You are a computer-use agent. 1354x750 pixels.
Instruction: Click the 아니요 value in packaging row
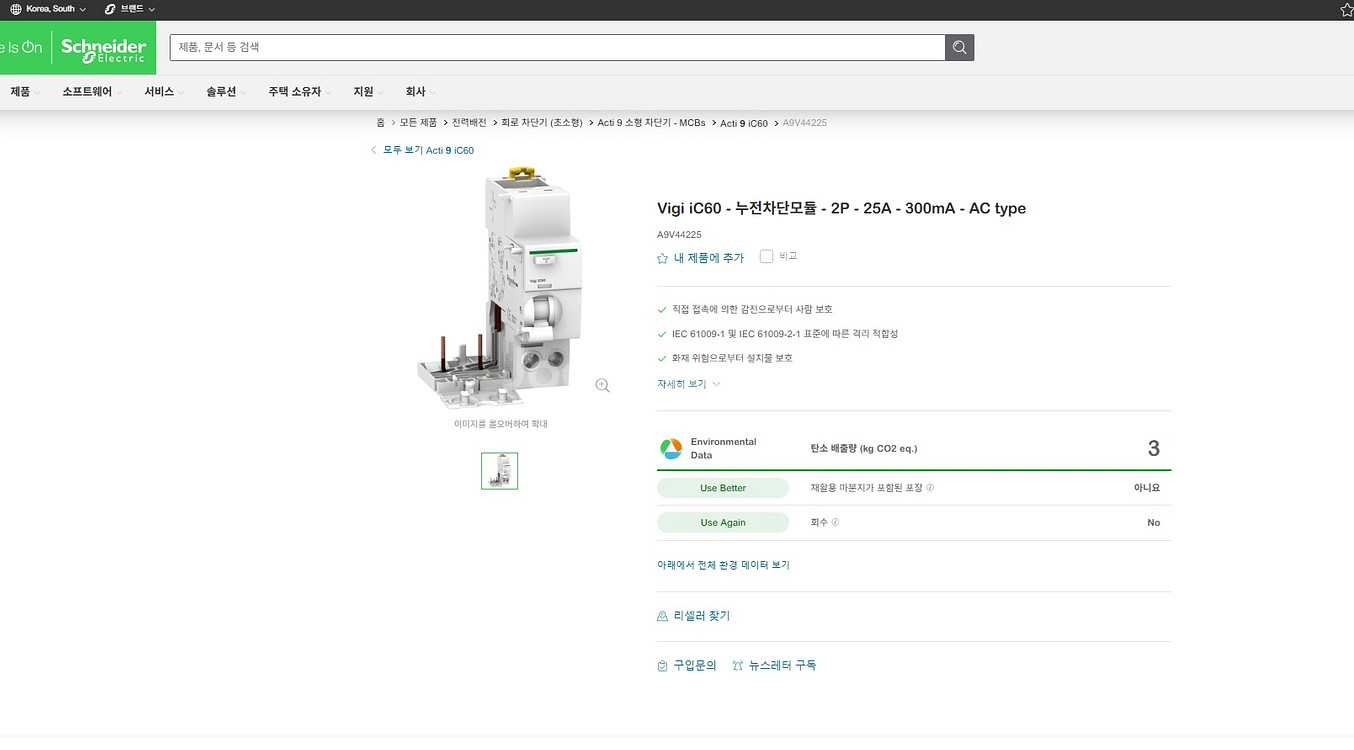click(x=1147, y=488)
